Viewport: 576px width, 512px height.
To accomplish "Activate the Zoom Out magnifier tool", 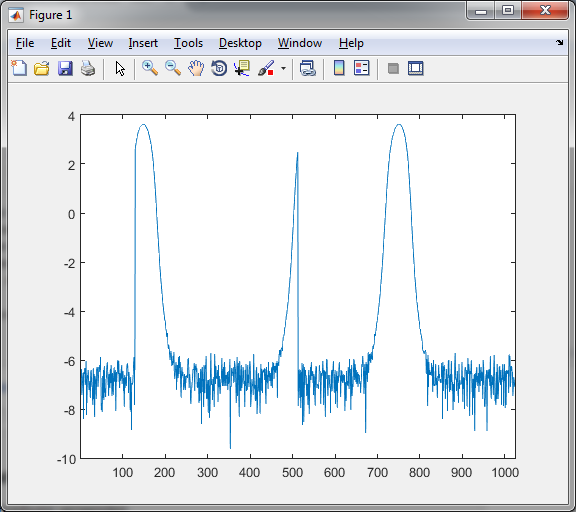I will (x=173, y=68).
